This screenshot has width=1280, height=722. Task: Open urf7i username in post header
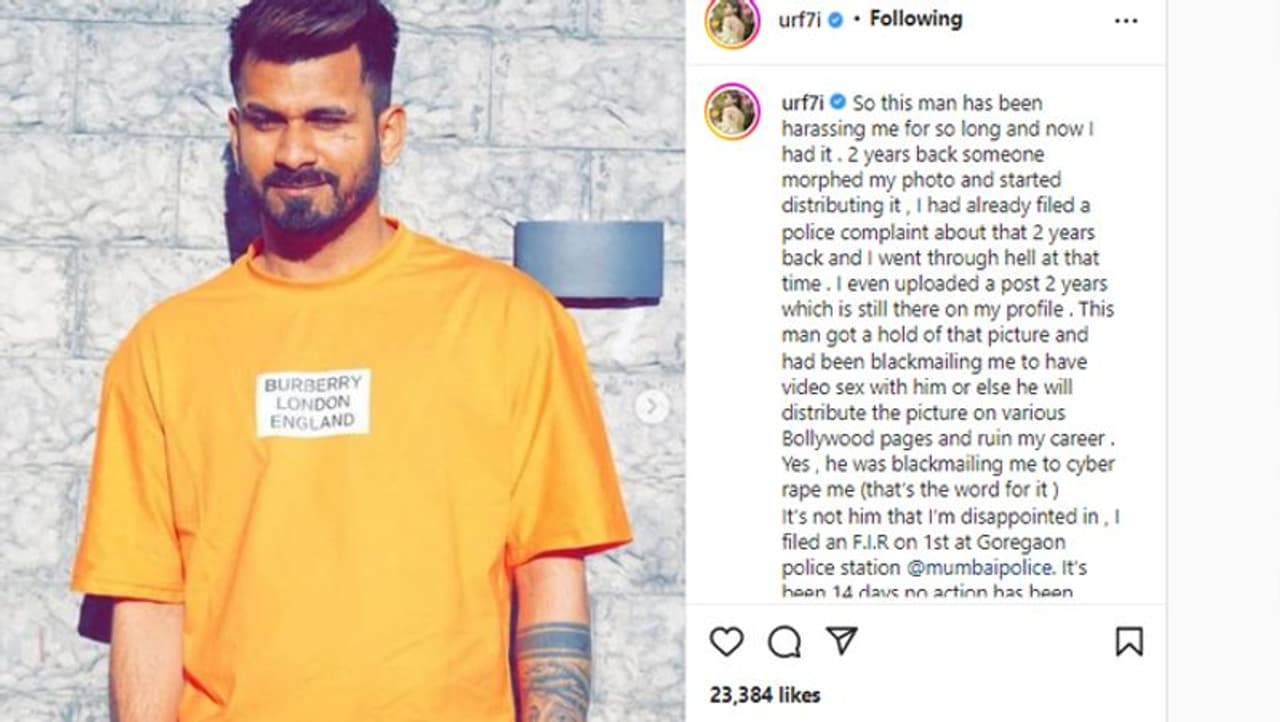pos(800,20)
